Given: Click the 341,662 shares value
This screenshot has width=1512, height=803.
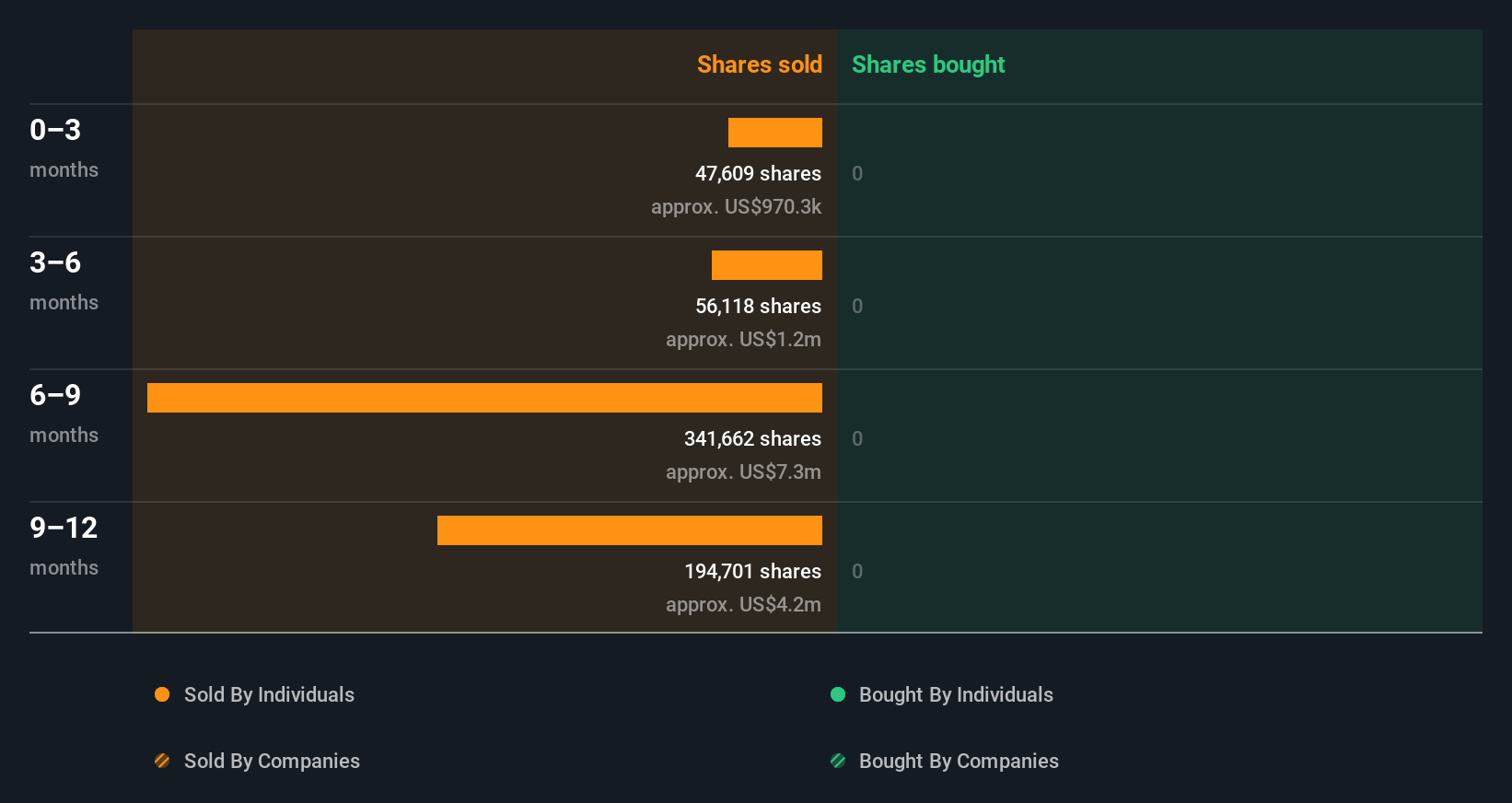Looking at the screenshot, I should 752,438.
